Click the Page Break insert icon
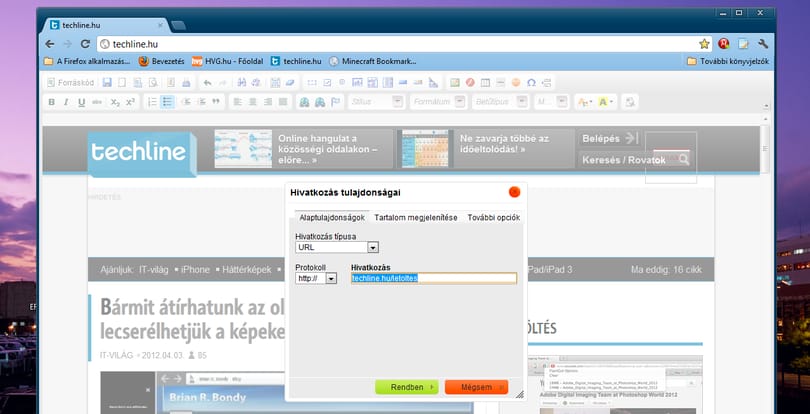 click(x=547, y=83)
